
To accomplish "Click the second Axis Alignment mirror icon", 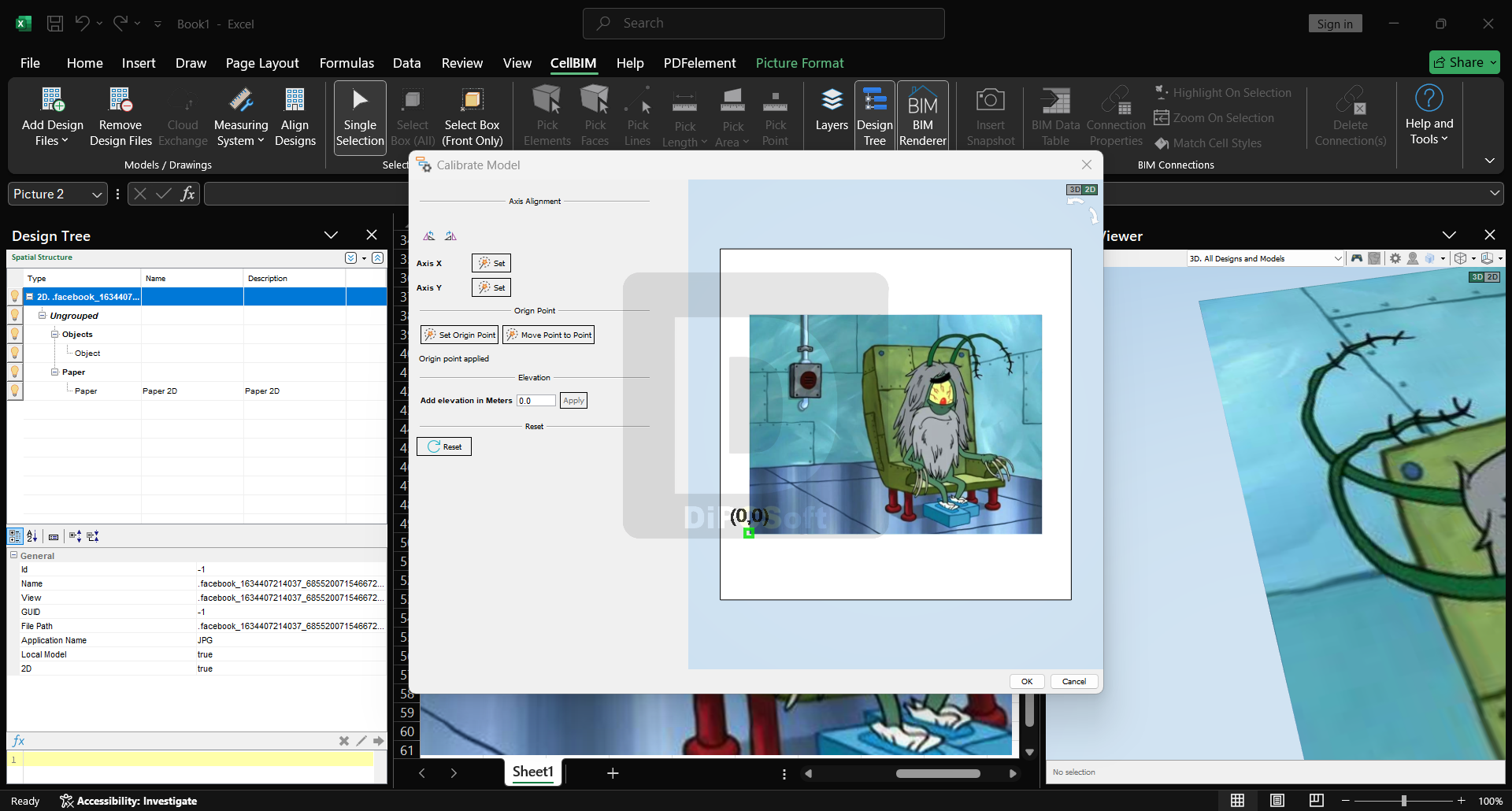I will click(x=450, y=235).
